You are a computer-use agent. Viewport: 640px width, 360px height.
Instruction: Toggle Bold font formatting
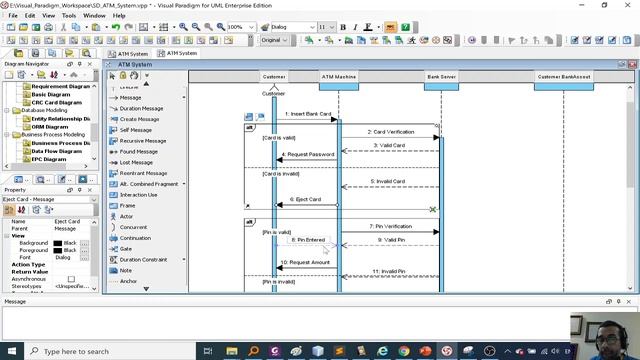coord(343,27)
